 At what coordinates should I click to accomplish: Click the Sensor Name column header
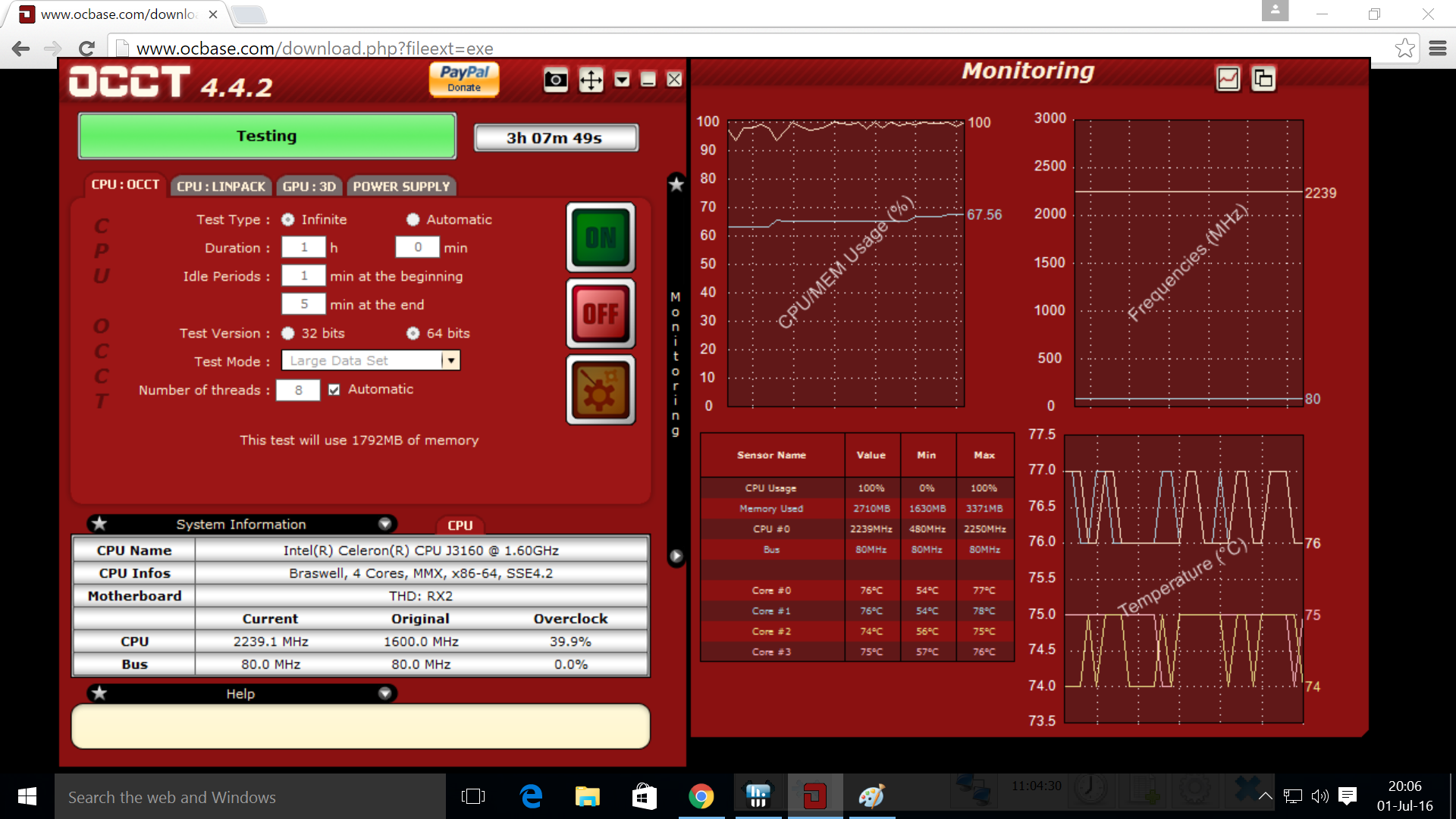[x=772, y=455]
